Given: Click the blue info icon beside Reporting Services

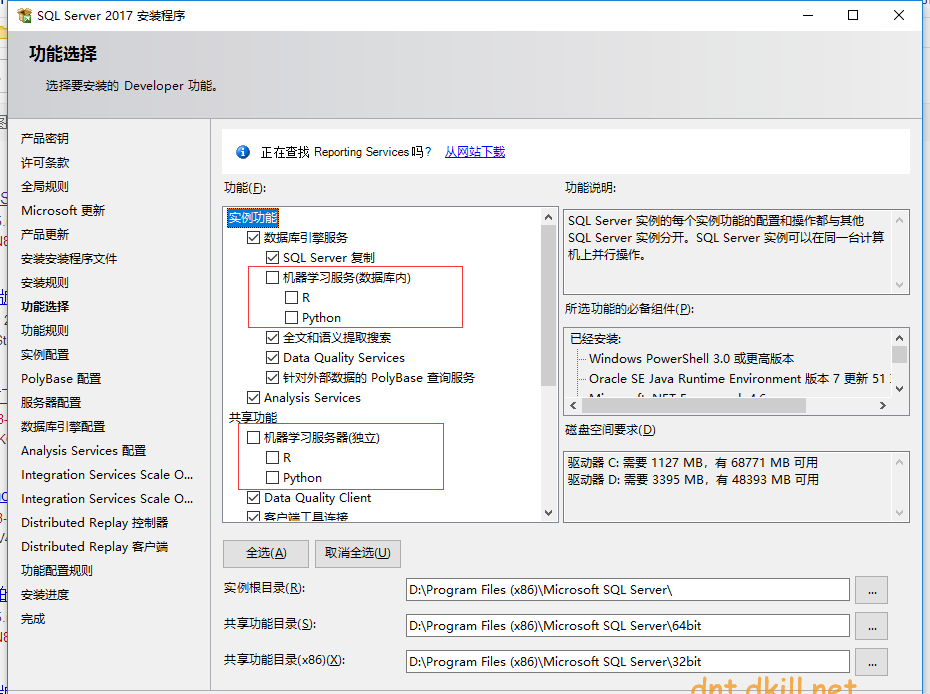Looking at the screenshot, I should click(243, 152).
